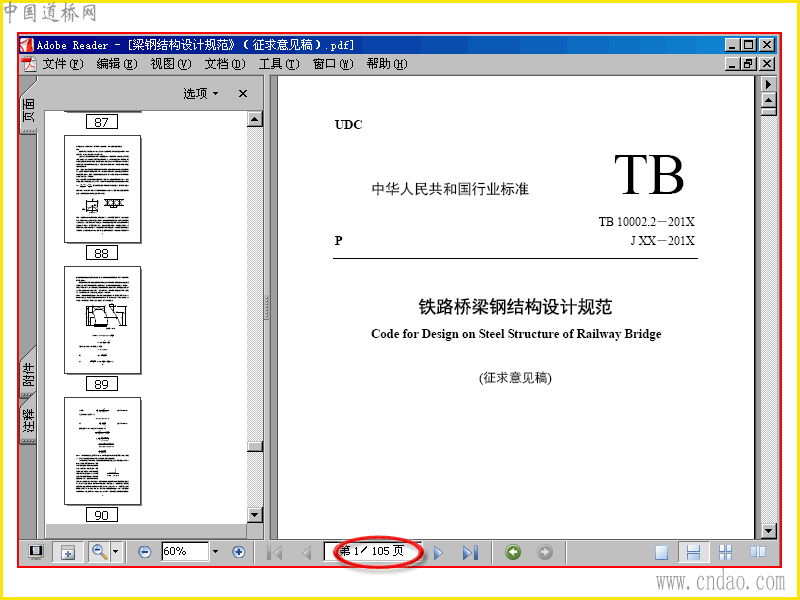Click the zoom in plus icon
The height and width of the screenshot is (600, 800).
pos(238,552)
